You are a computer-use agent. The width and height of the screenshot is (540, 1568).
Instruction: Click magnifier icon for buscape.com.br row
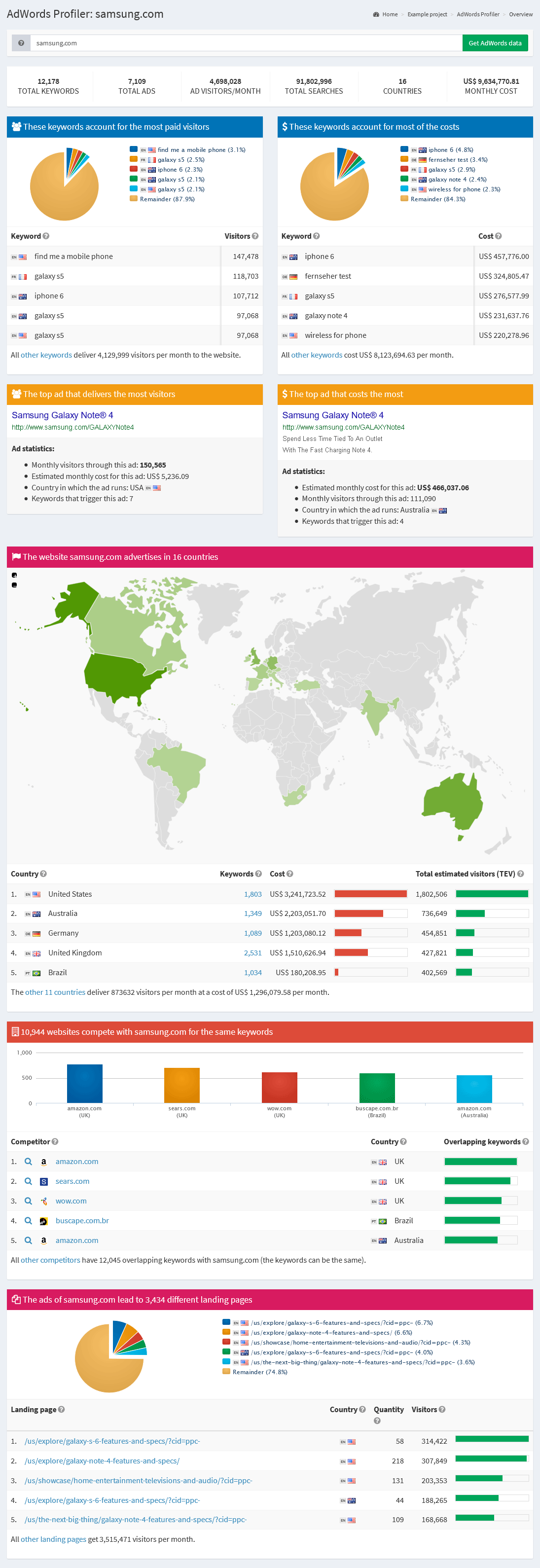pos(28,1220)
